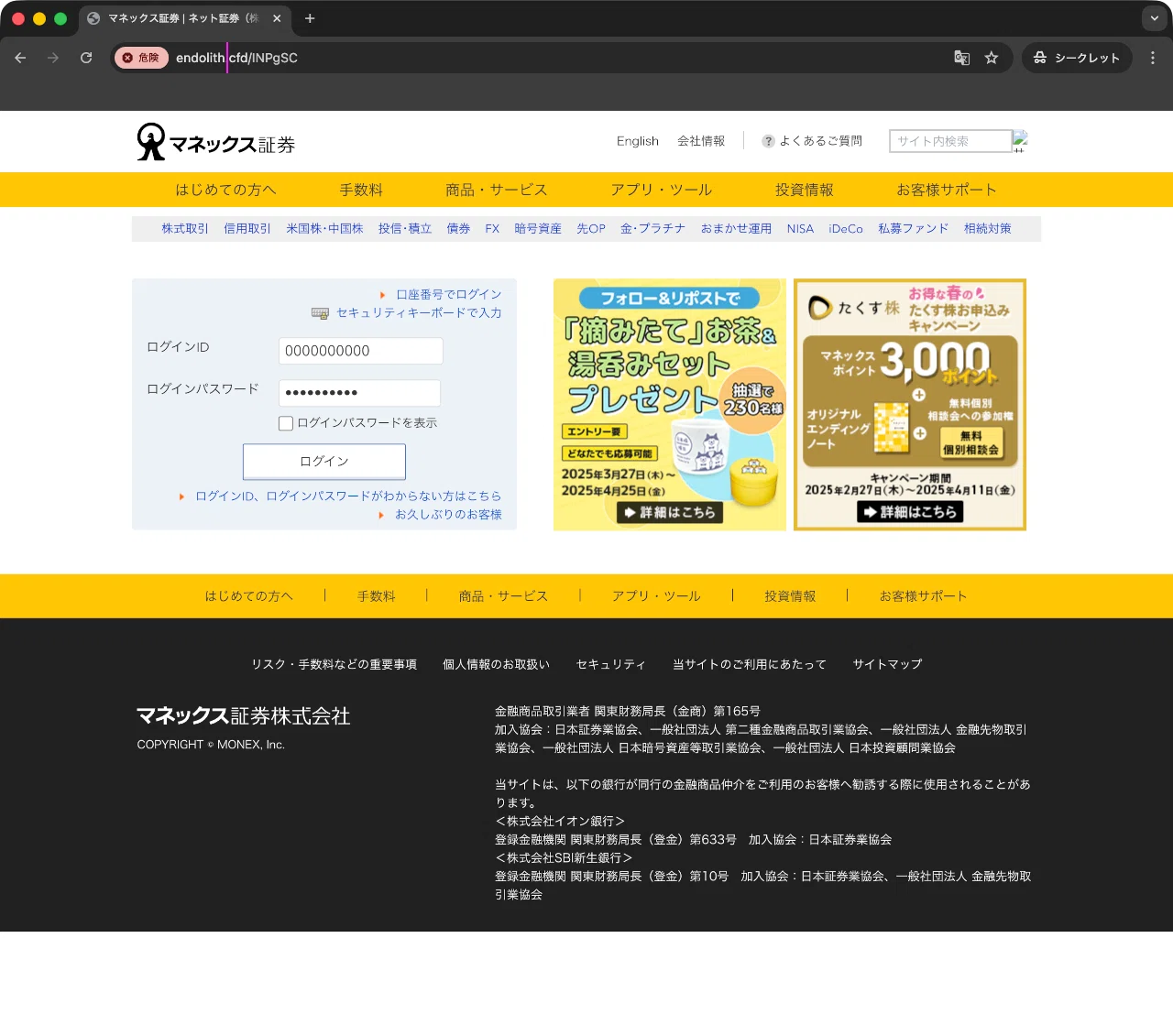This screenshot has width=1173, height=1036.
Task: Click the ログインパスワード input field
Action: [360, 393]
